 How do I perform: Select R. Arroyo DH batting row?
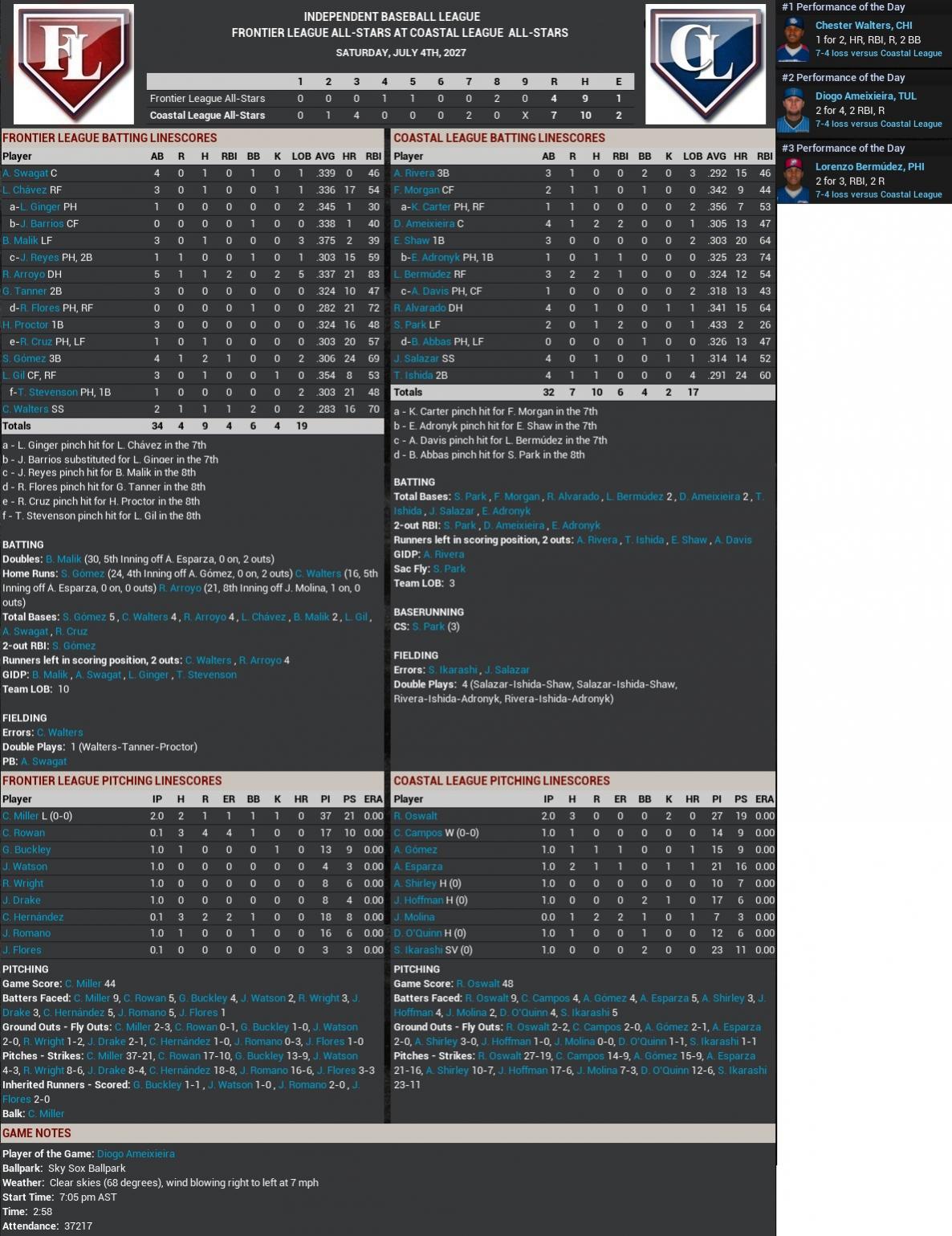tap(193, 275)
